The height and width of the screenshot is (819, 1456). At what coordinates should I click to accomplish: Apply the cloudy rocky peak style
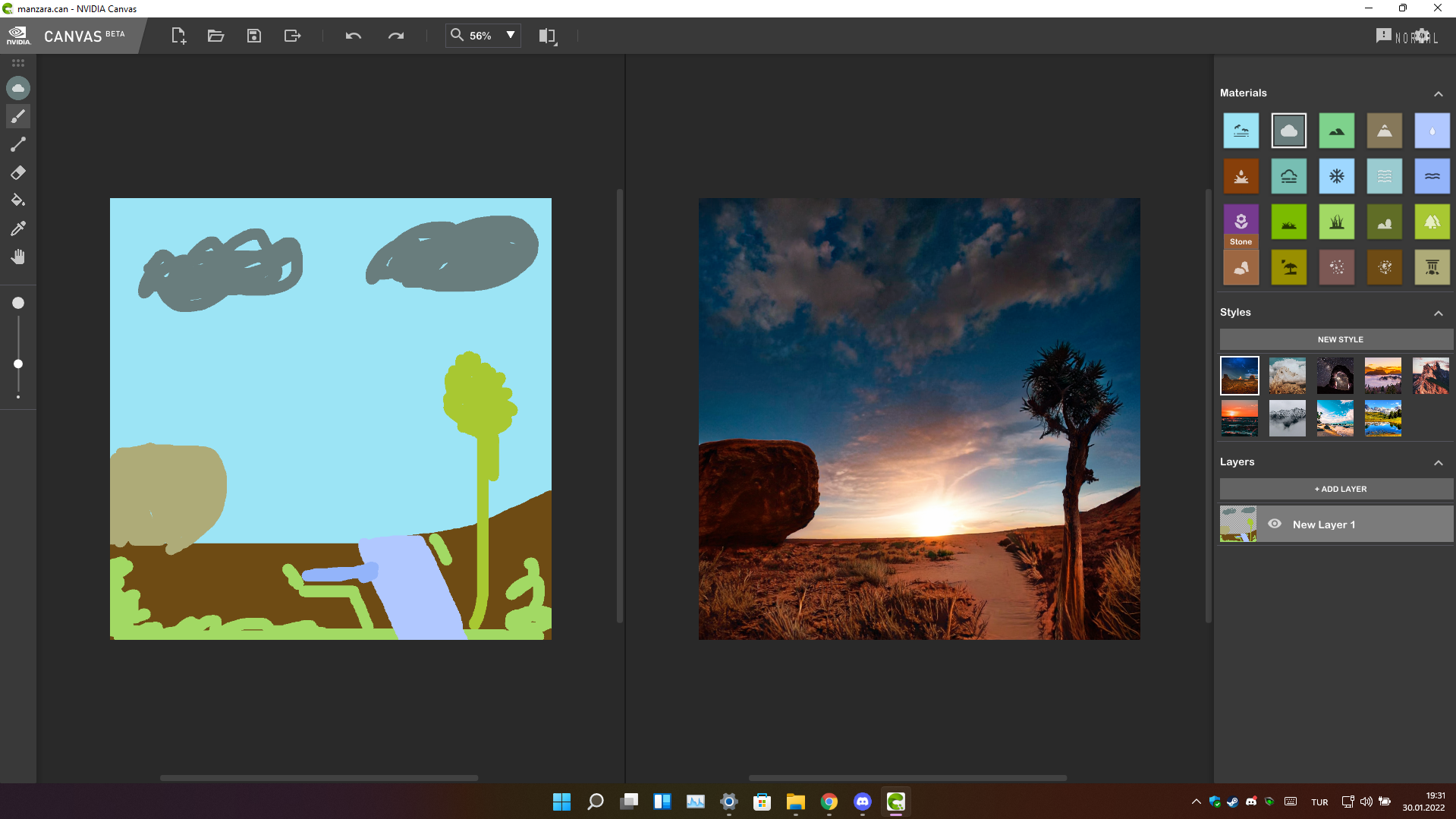(1288, 376)
